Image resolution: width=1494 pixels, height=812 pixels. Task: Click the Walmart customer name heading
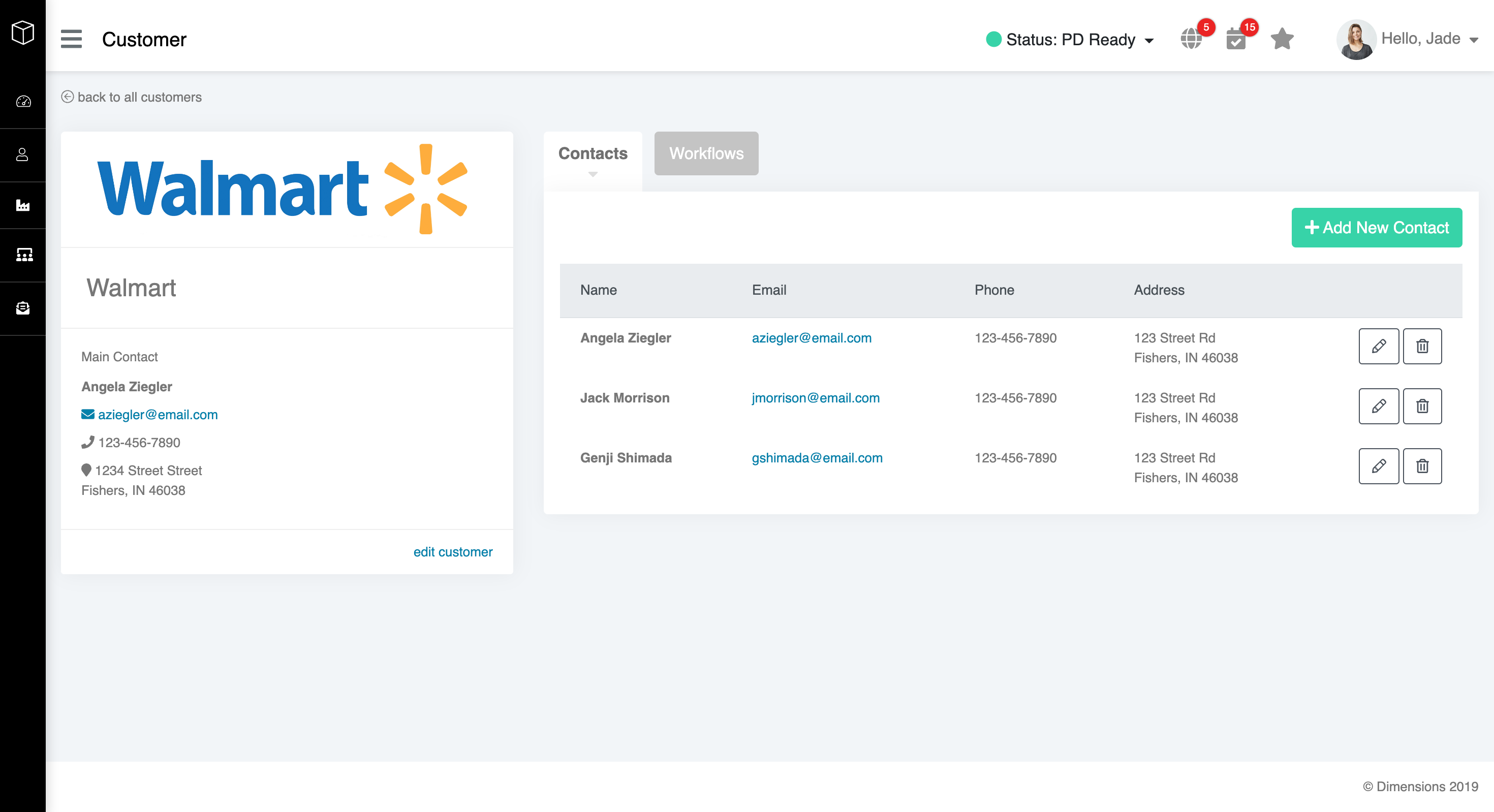(x=131, y=288)
